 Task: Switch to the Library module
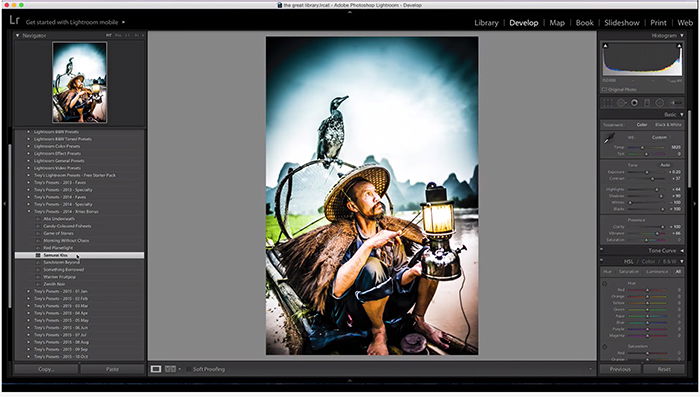(x=486, y=22)
